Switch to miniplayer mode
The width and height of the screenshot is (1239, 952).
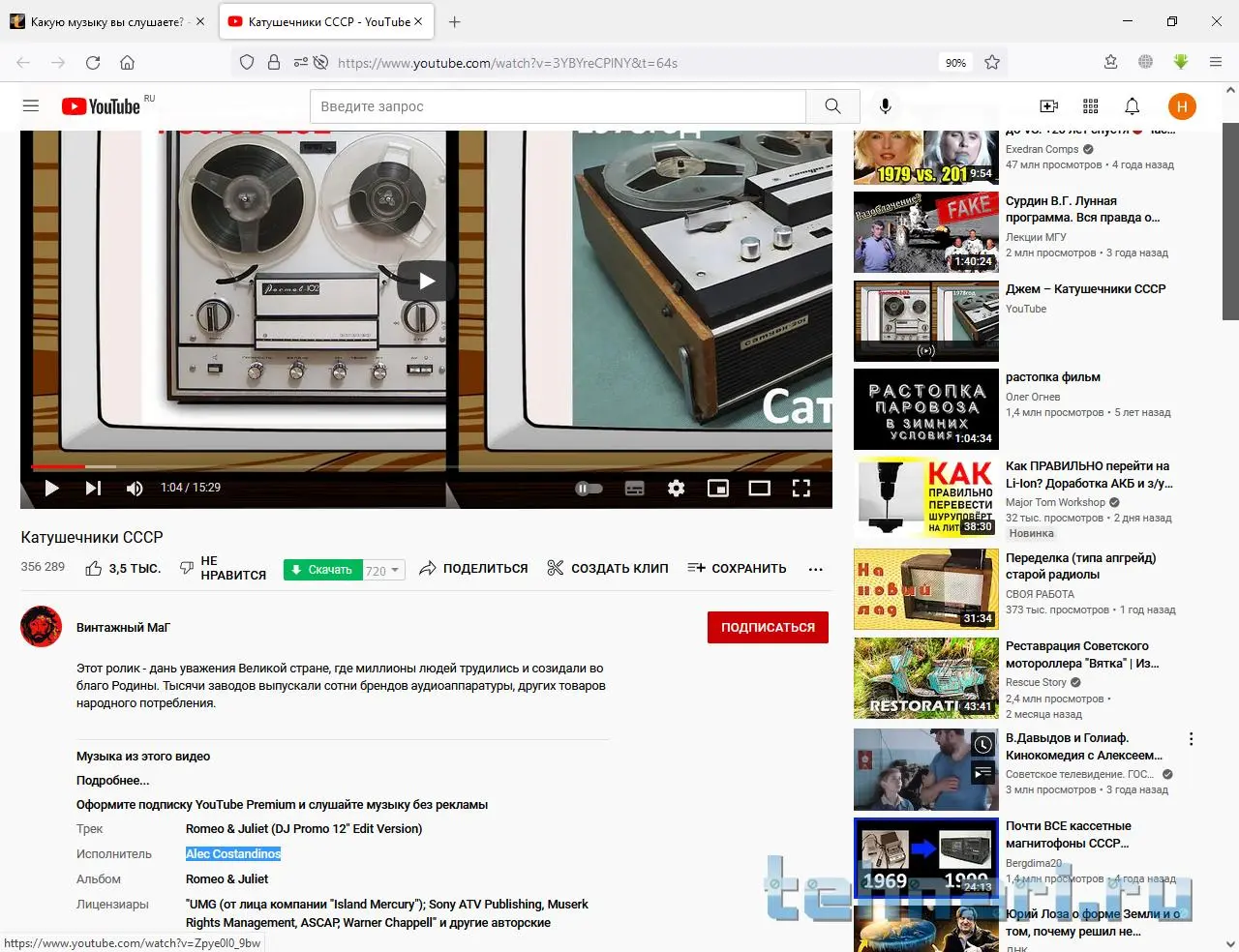718,489
